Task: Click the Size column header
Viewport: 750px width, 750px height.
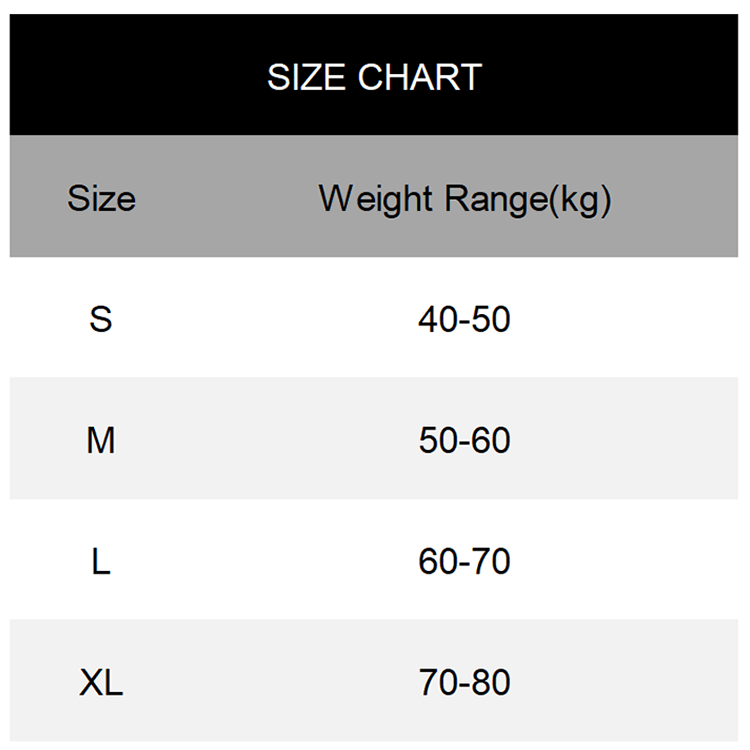Action: pyautogui.click(x=101, y=198)
